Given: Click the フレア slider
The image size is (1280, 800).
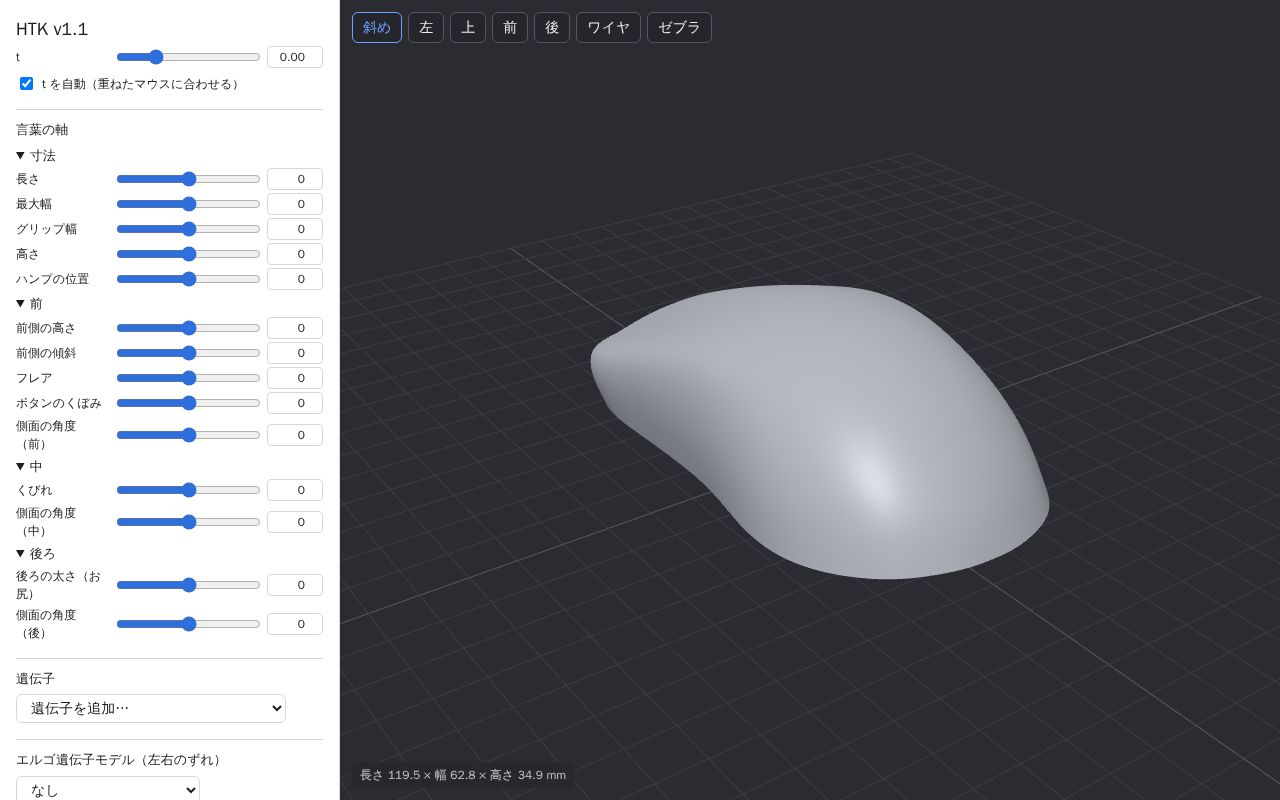Looking at the screenshot, I should 188,378.
